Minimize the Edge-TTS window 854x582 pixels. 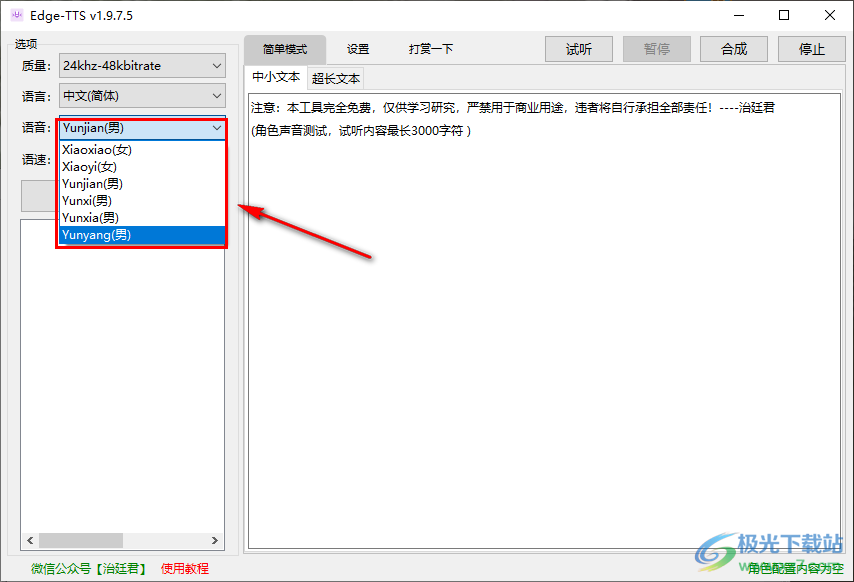point(739,15)
